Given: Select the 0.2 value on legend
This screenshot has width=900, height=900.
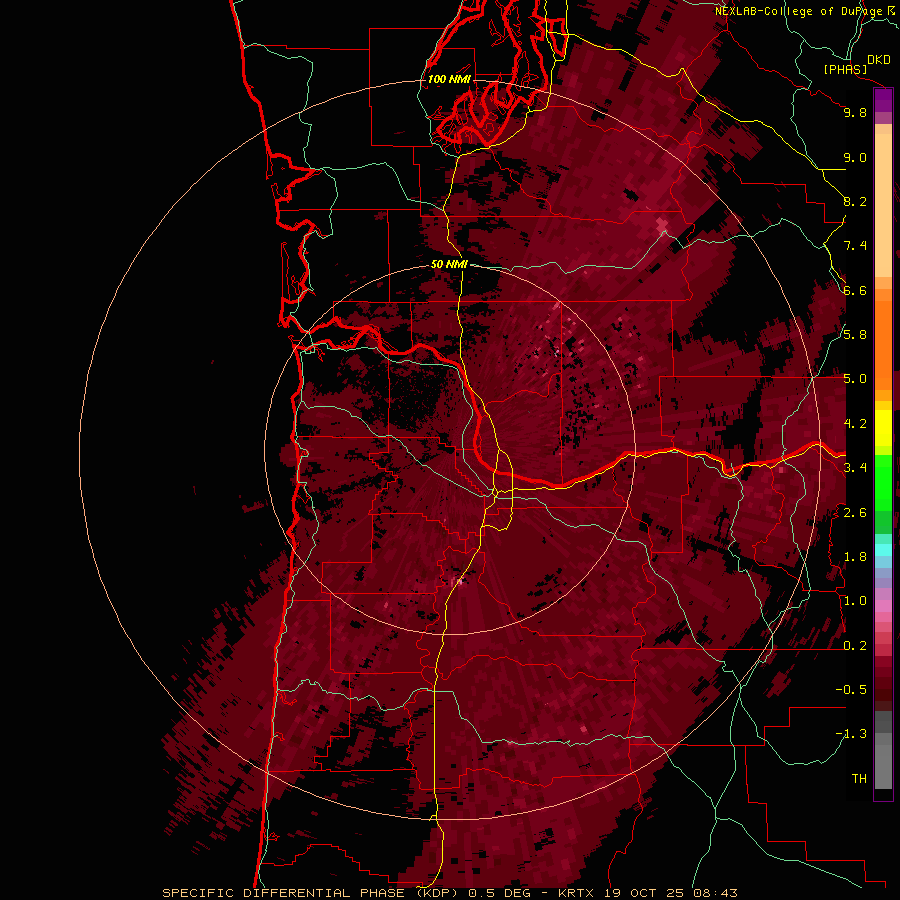Looking at the screenshot, I should tap(855, 646).
